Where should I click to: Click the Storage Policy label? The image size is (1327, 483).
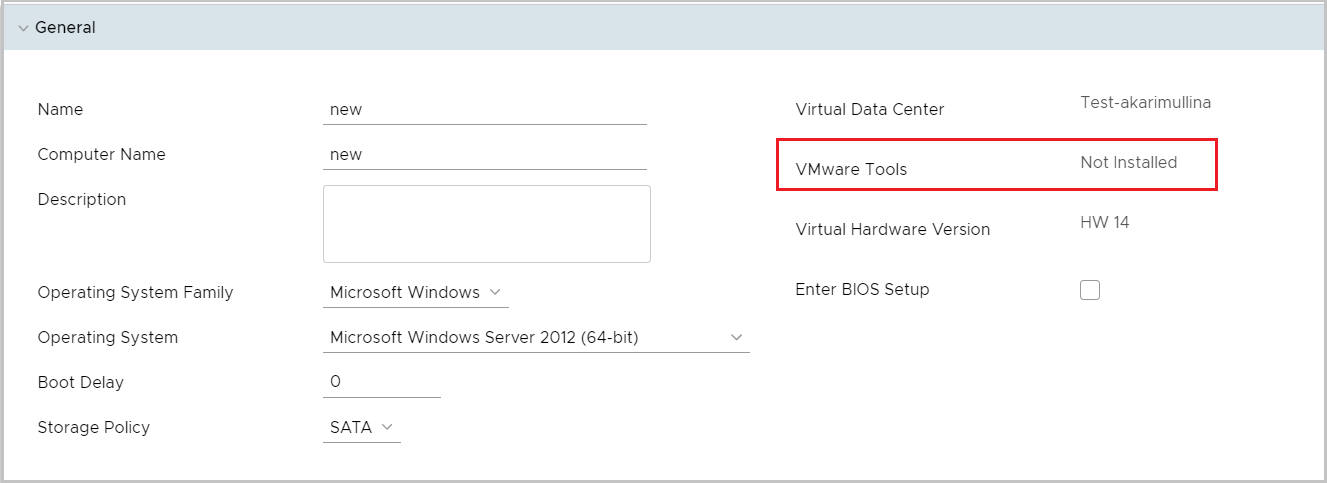tap(93, 428)
